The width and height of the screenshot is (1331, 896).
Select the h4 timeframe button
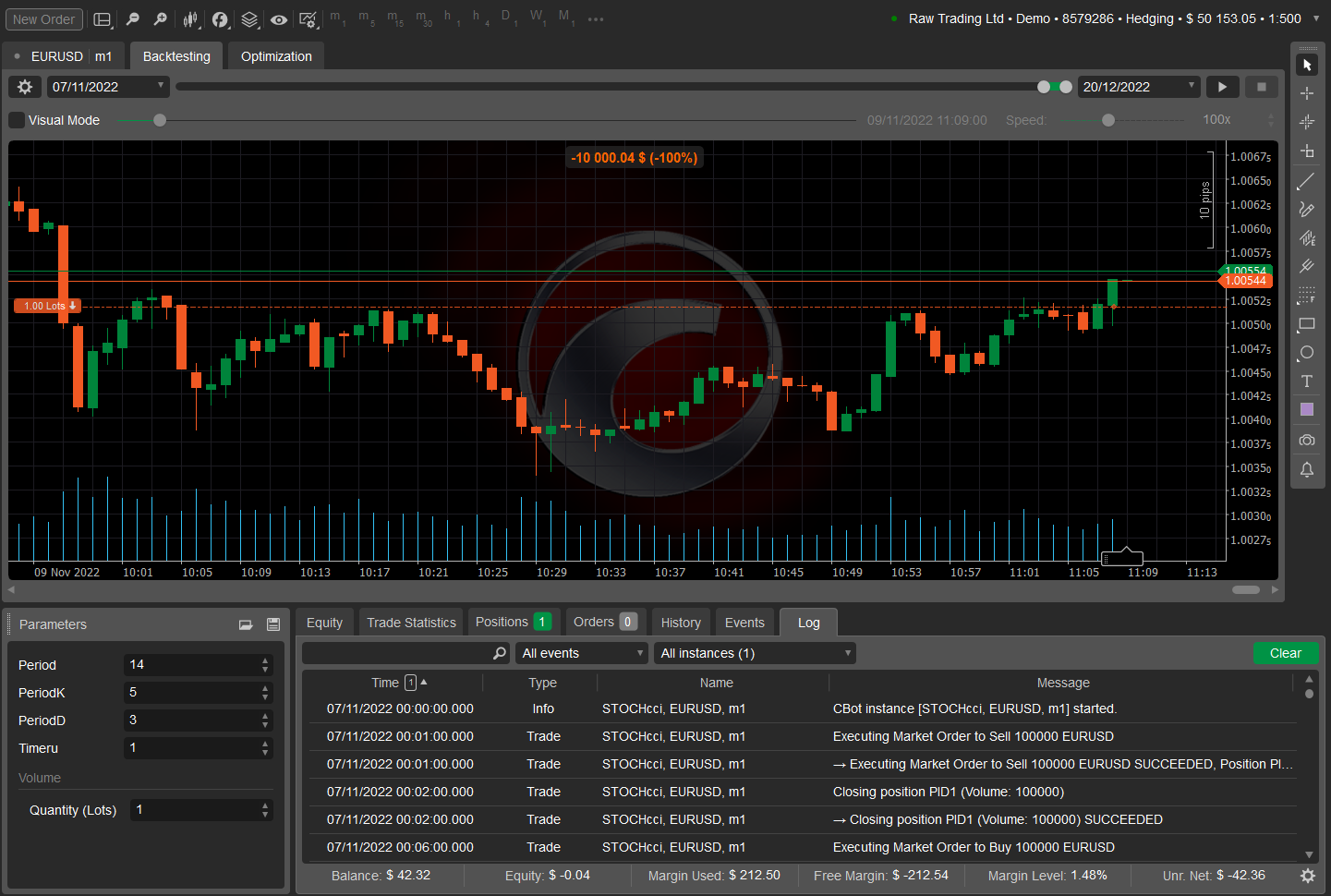480,18
